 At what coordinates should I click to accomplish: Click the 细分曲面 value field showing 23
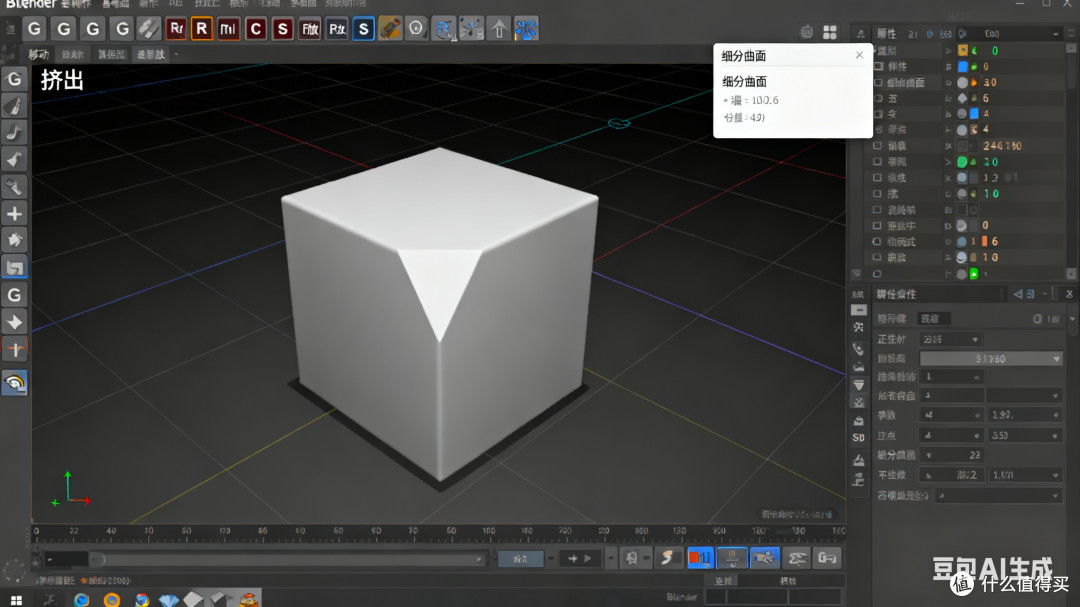tap(953, 455)
